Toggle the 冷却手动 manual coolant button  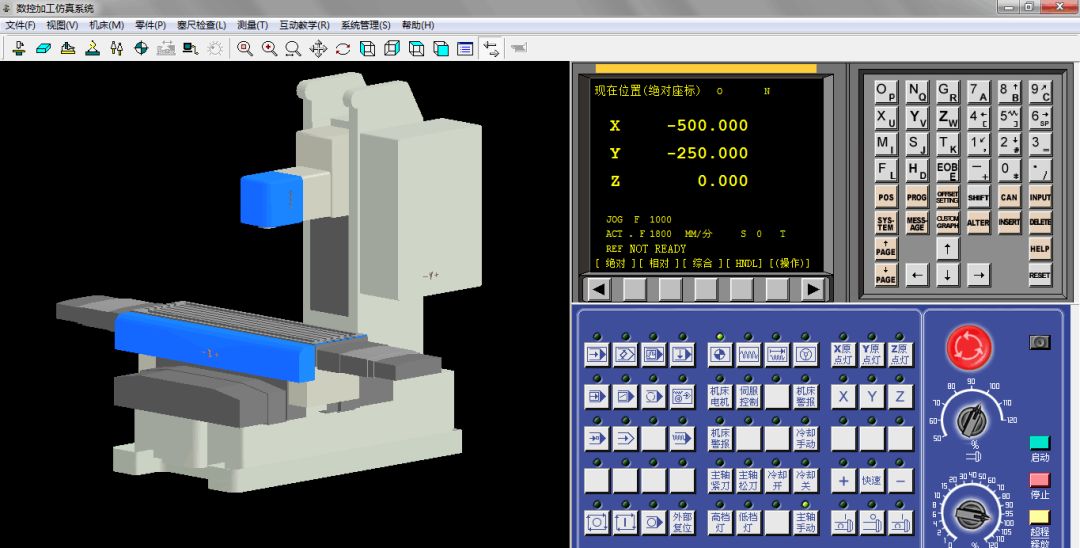pyautogui.click(x=805, y=439)
